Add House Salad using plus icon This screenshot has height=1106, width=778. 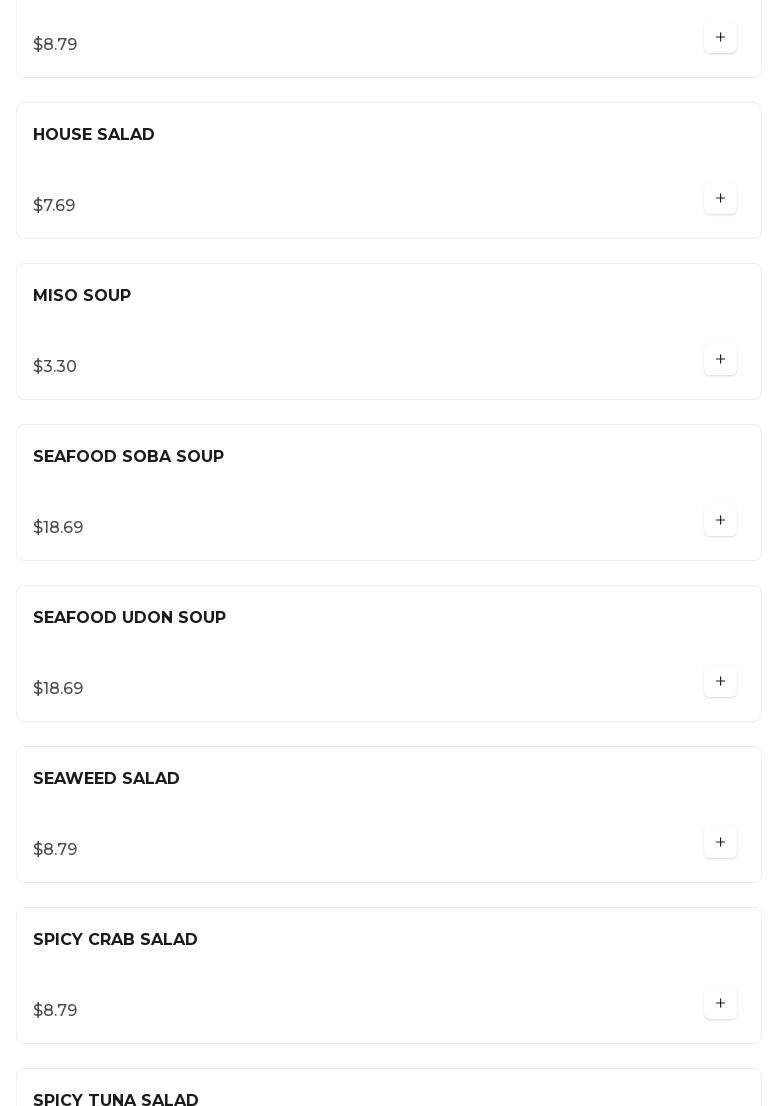click(x=720, y=198)
